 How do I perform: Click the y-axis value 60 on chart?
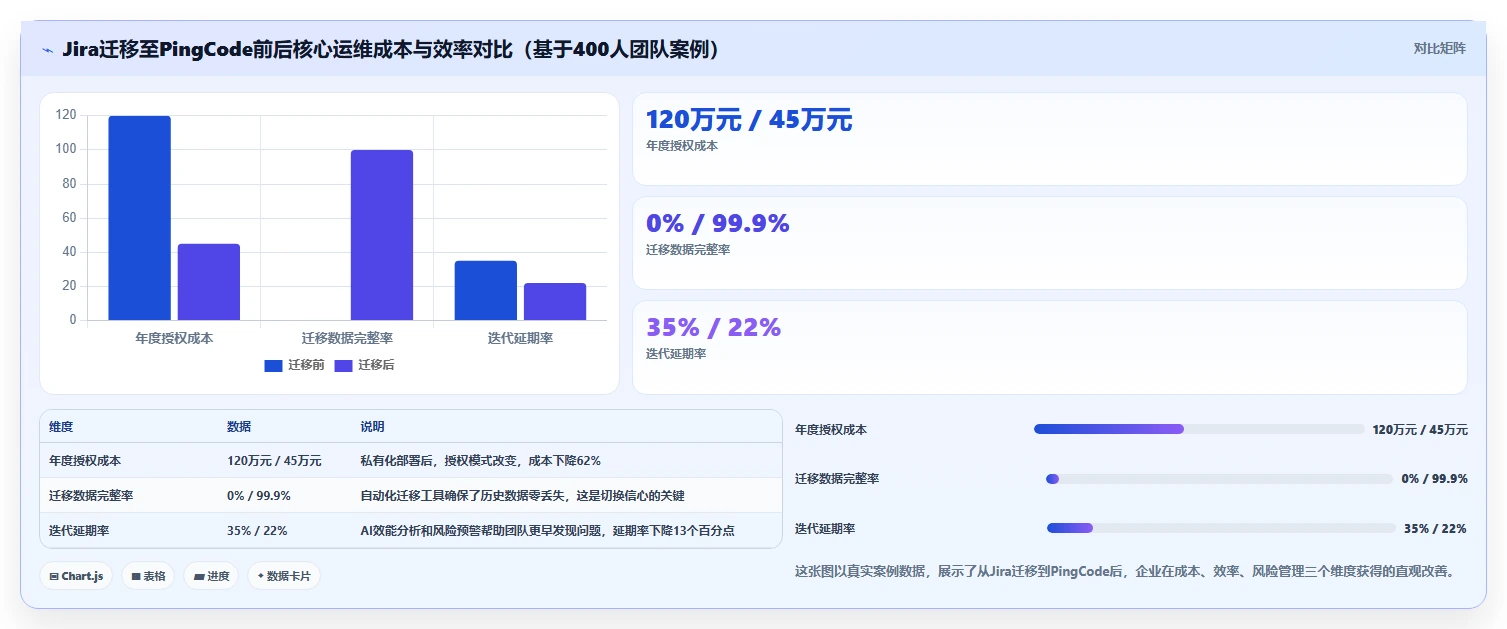69,218
